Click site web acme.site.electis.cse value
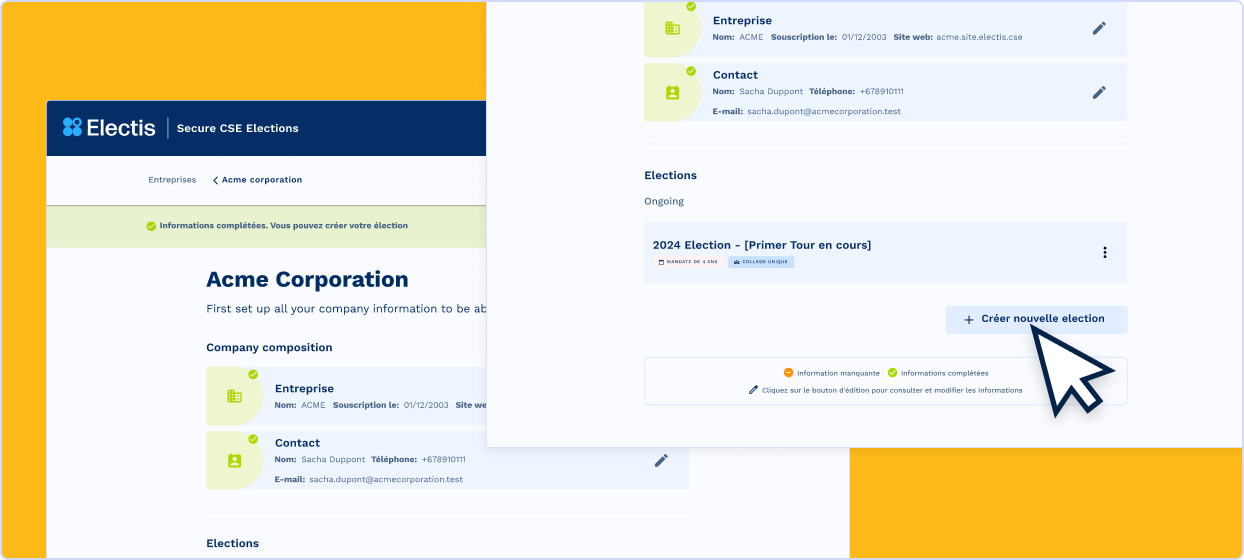This screenshot has height=560, width=1244. 979,37
